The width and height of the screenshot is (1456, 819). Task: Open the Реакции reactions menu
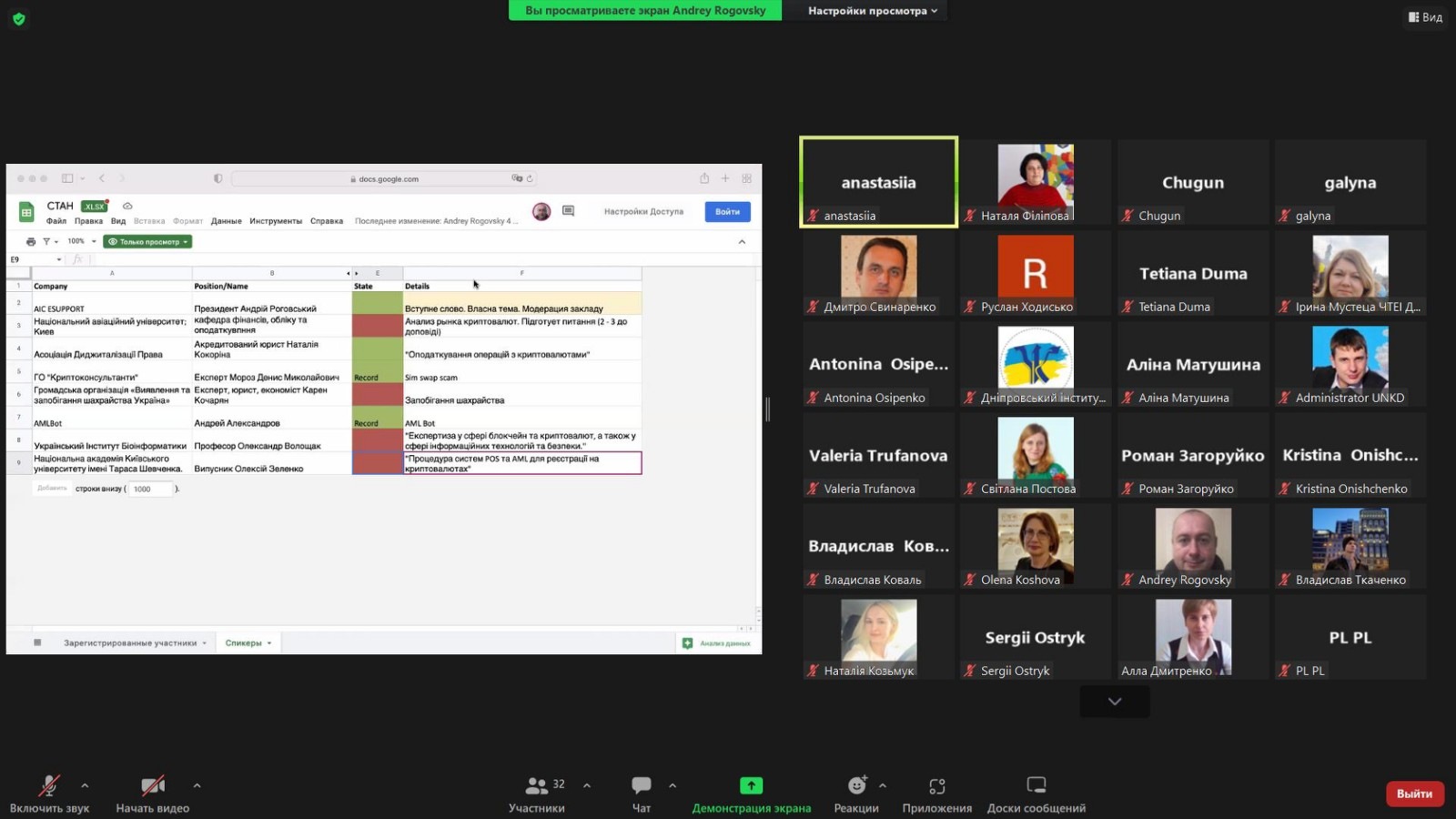coord(856,794)
